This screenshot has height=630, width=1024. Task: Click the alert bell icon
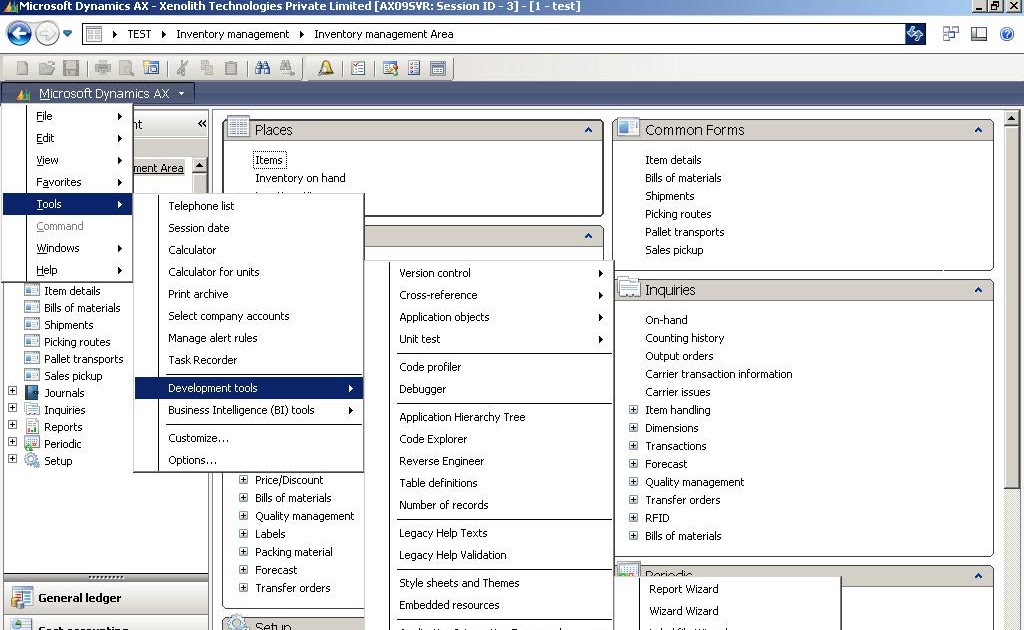coord(325,68)
